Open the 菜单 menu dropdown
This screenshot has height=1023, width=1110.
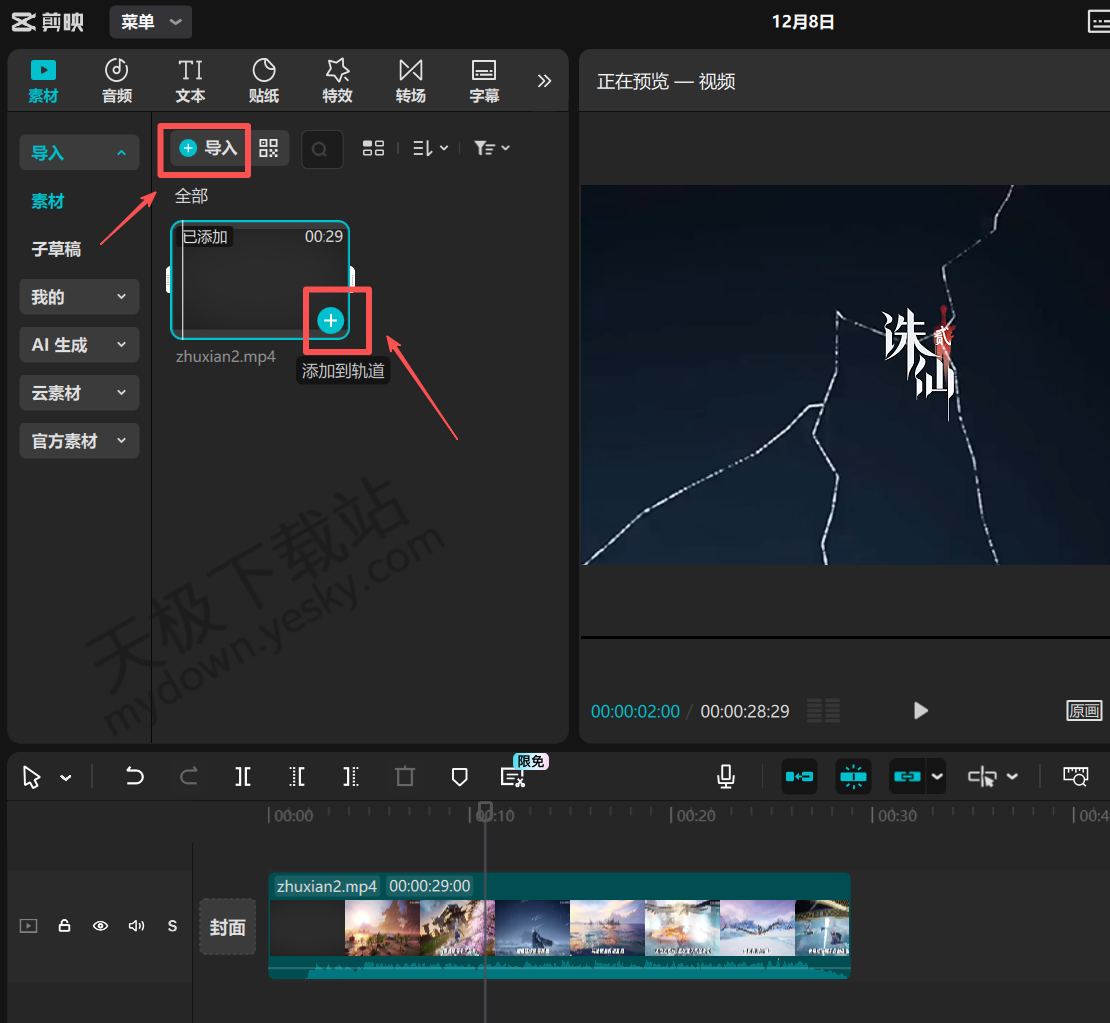point(150,21)
